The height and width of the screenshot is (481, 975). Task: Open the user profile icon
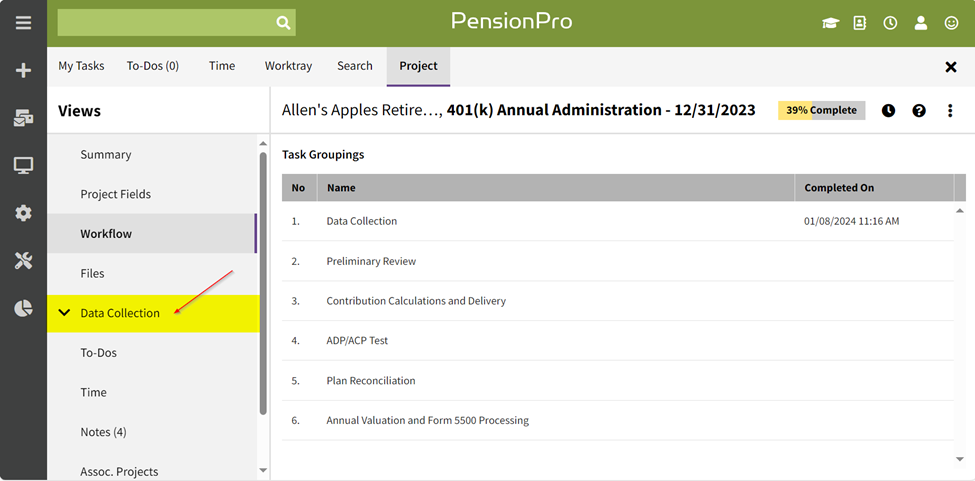click(920, 23)
